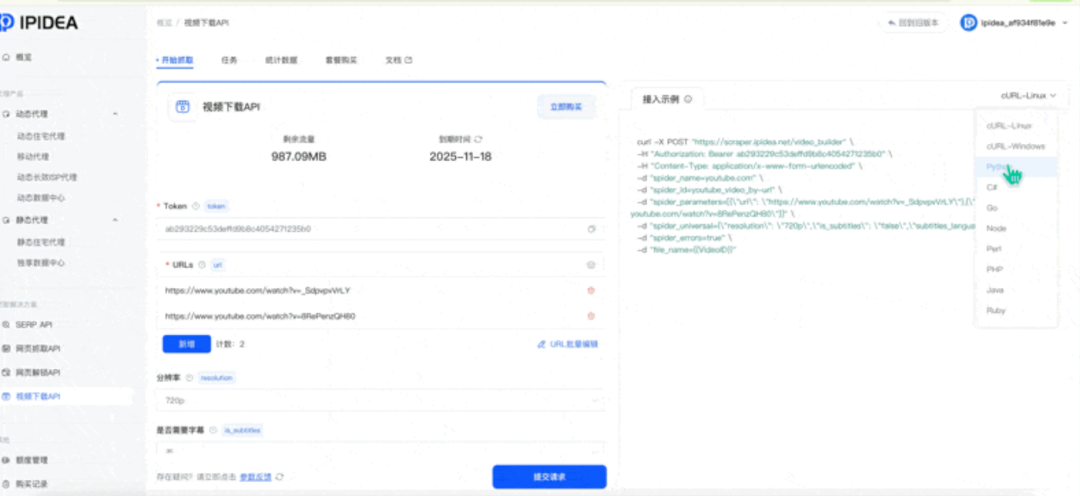Click the 立即购买 button

click(x=566, y=107)
